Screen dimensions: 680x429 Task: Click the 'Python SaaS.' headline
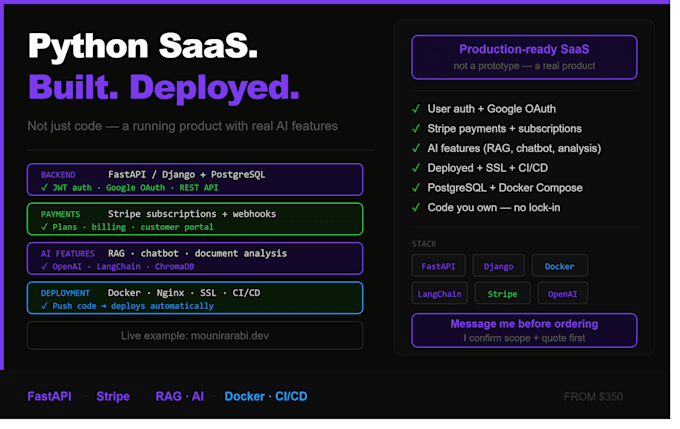click(143, 46)
